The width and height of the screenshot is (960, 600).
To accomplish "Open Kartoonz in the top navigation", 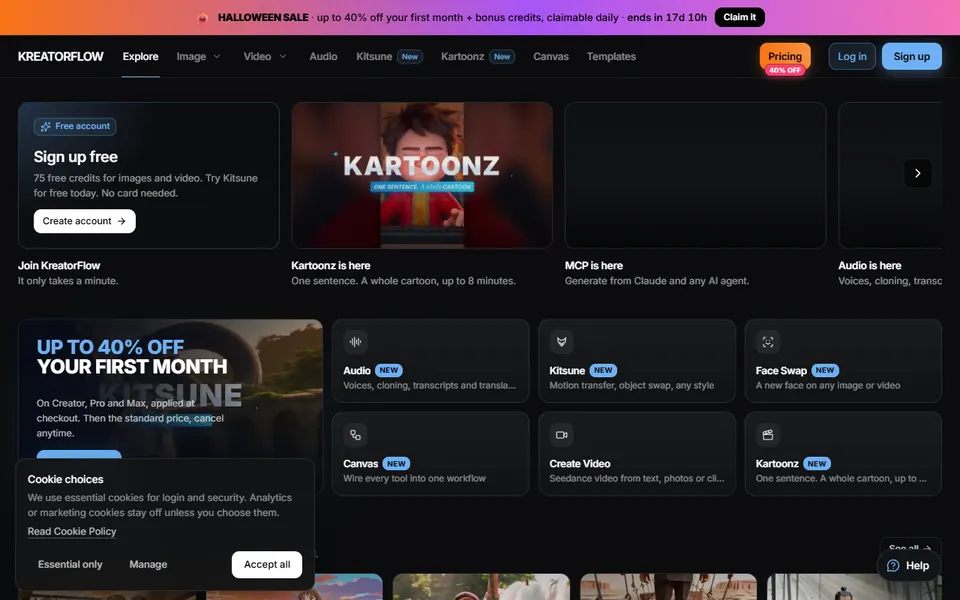I will click(x=462, y=56).
